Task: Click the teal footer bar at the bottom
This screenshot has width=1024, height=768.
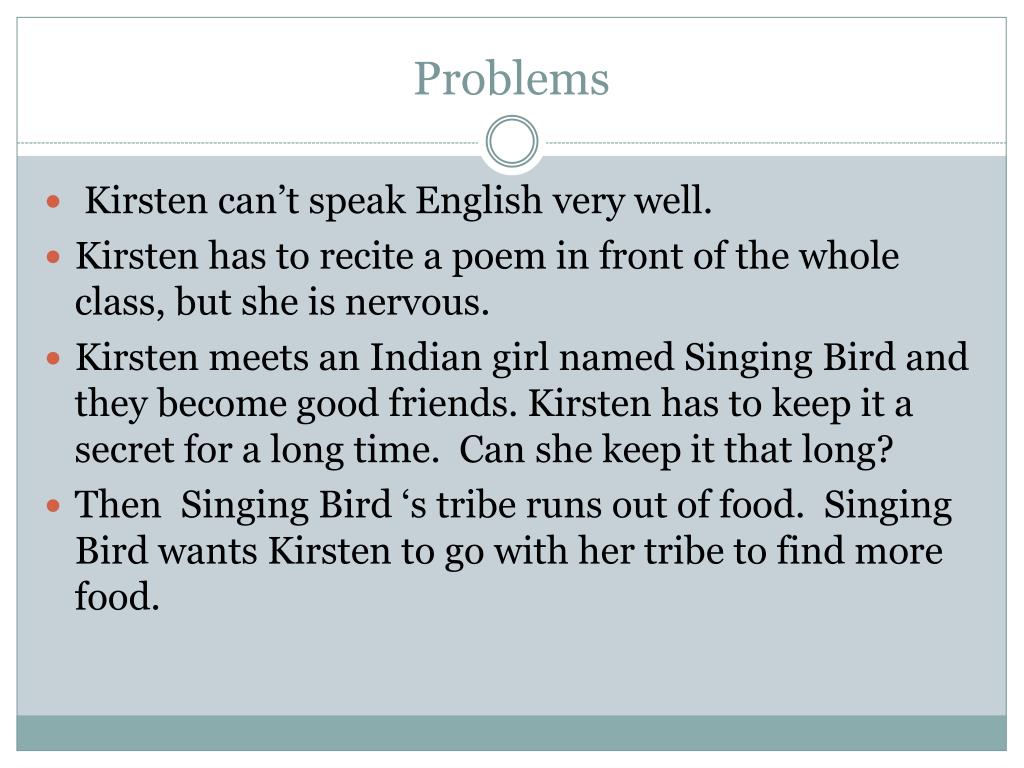Action: point(511,733)
